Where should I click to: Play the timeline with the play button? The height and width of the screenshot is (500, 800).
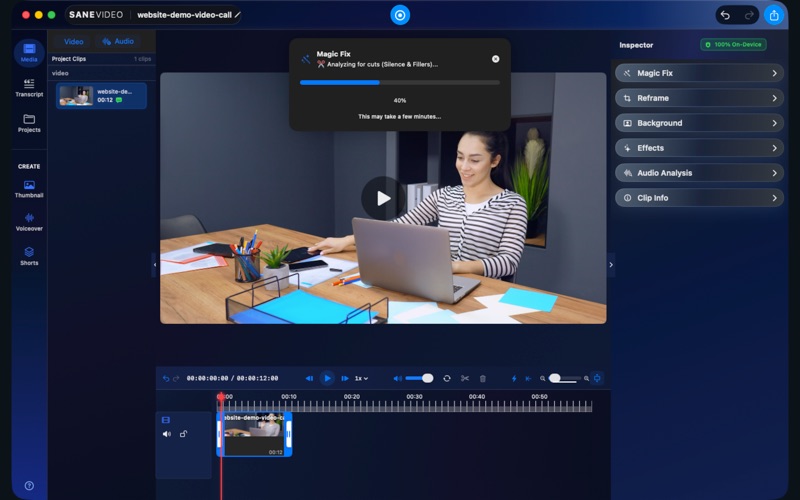click(x=327, y=378)
